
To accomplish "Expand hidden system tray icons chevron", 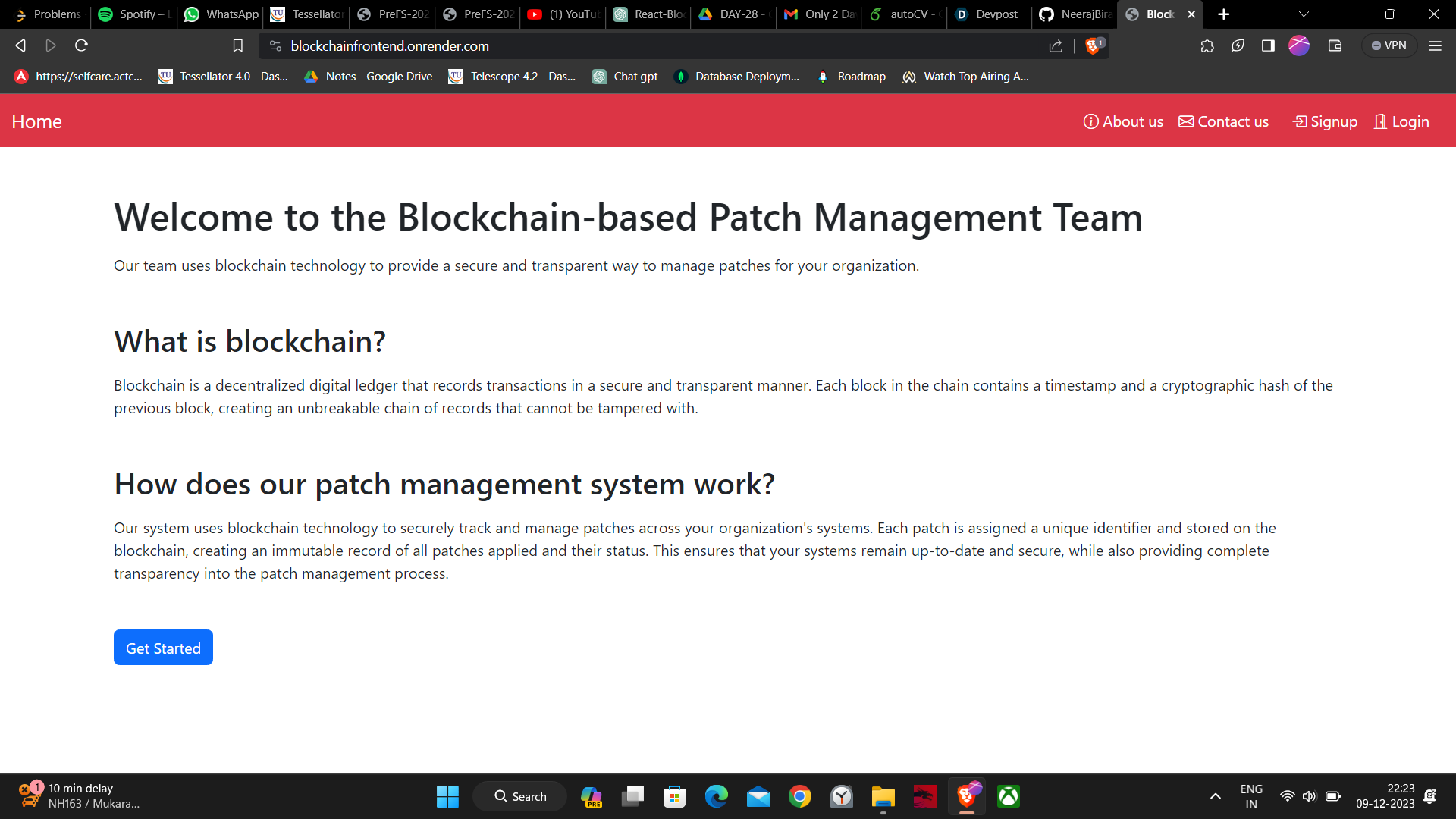I will (x=1215, y=796).
